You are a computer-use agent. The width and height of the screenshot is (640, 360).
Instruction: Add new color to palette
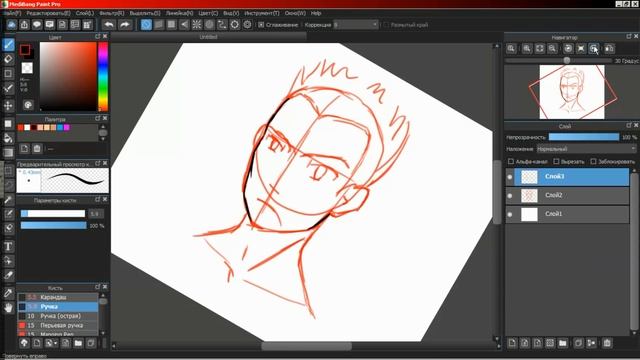tap(24, 149)
